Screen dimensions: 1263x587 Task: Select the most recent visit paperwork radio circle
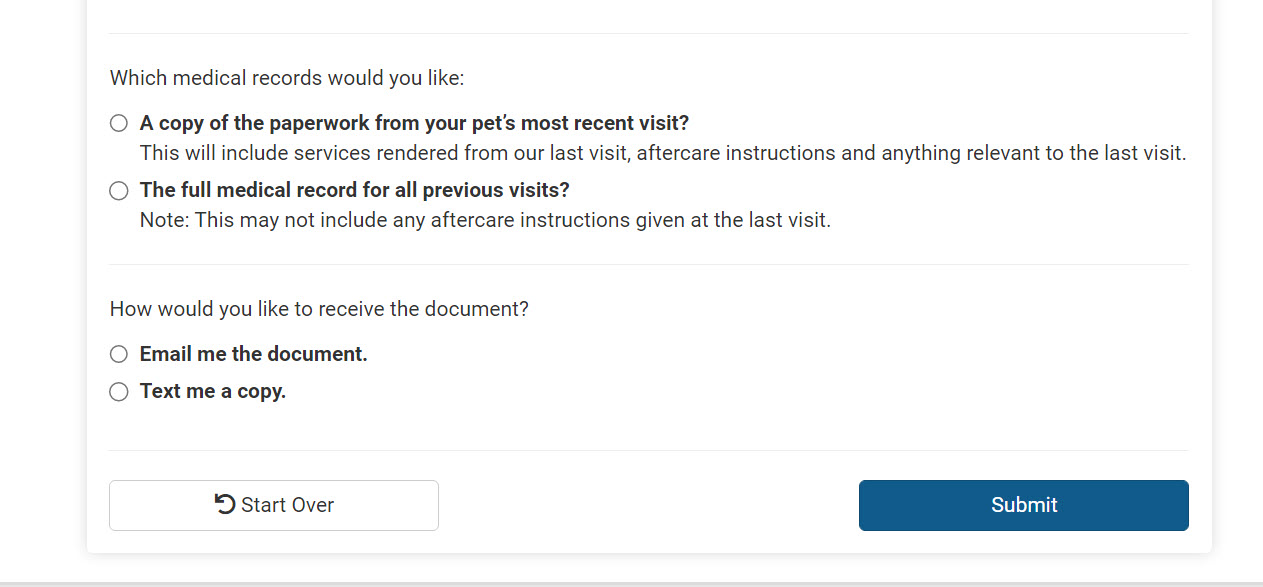(x=119, y=123)
